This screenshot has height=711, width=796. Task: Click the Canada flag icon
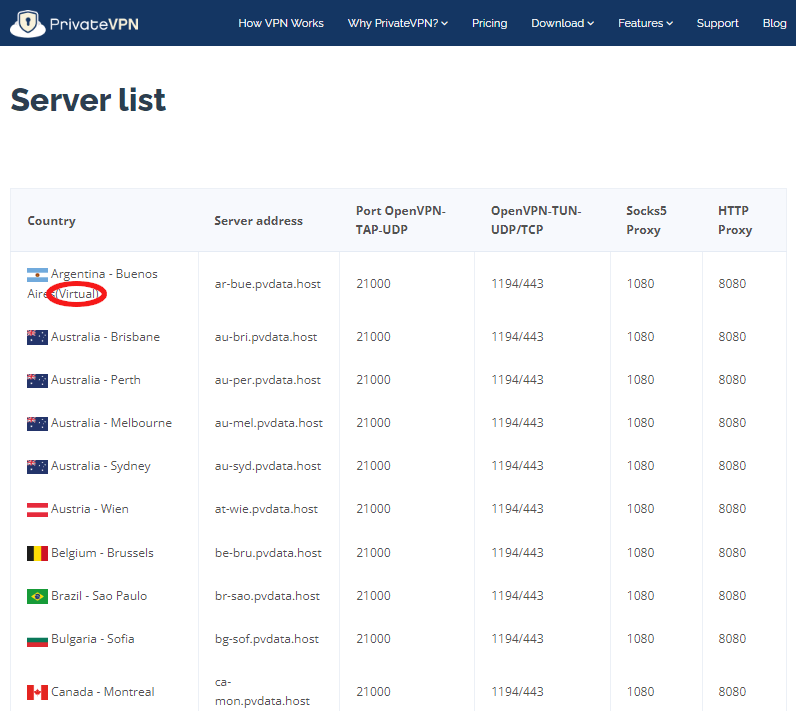pyautogui.click(x=37, y=692)
